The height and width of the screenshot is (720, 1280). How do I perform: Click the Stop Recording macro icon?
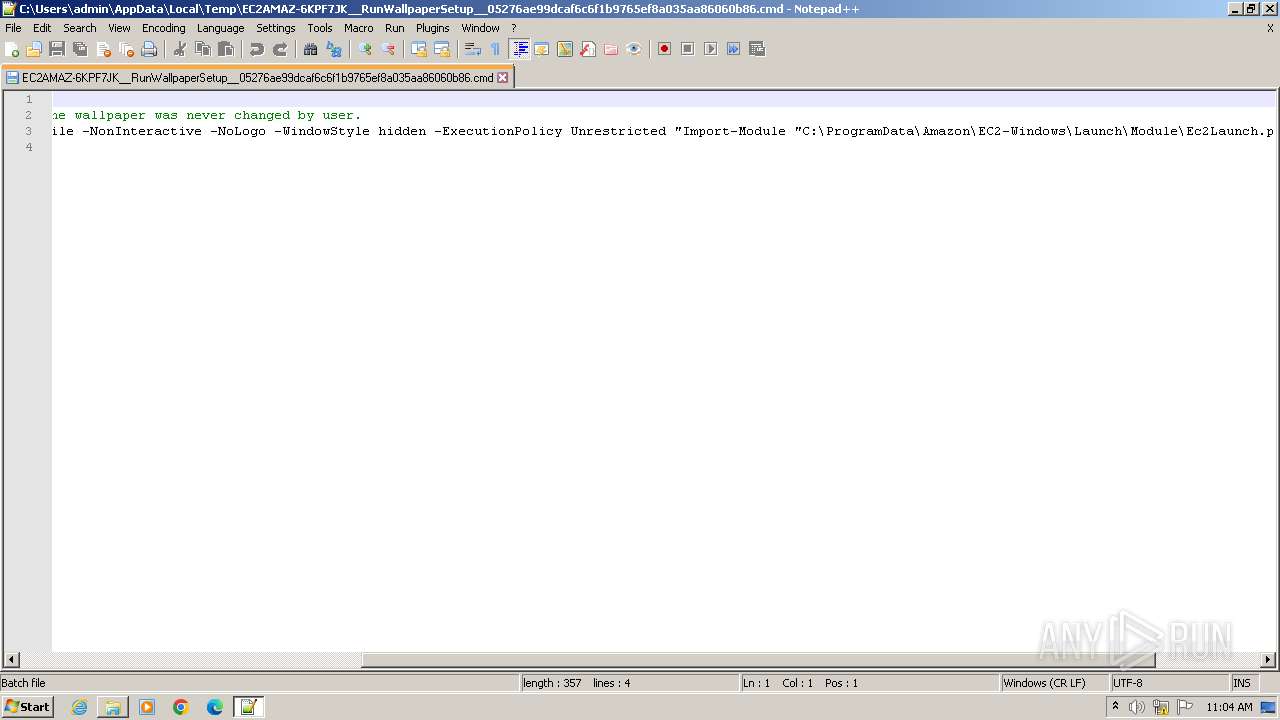pos(687,49)
